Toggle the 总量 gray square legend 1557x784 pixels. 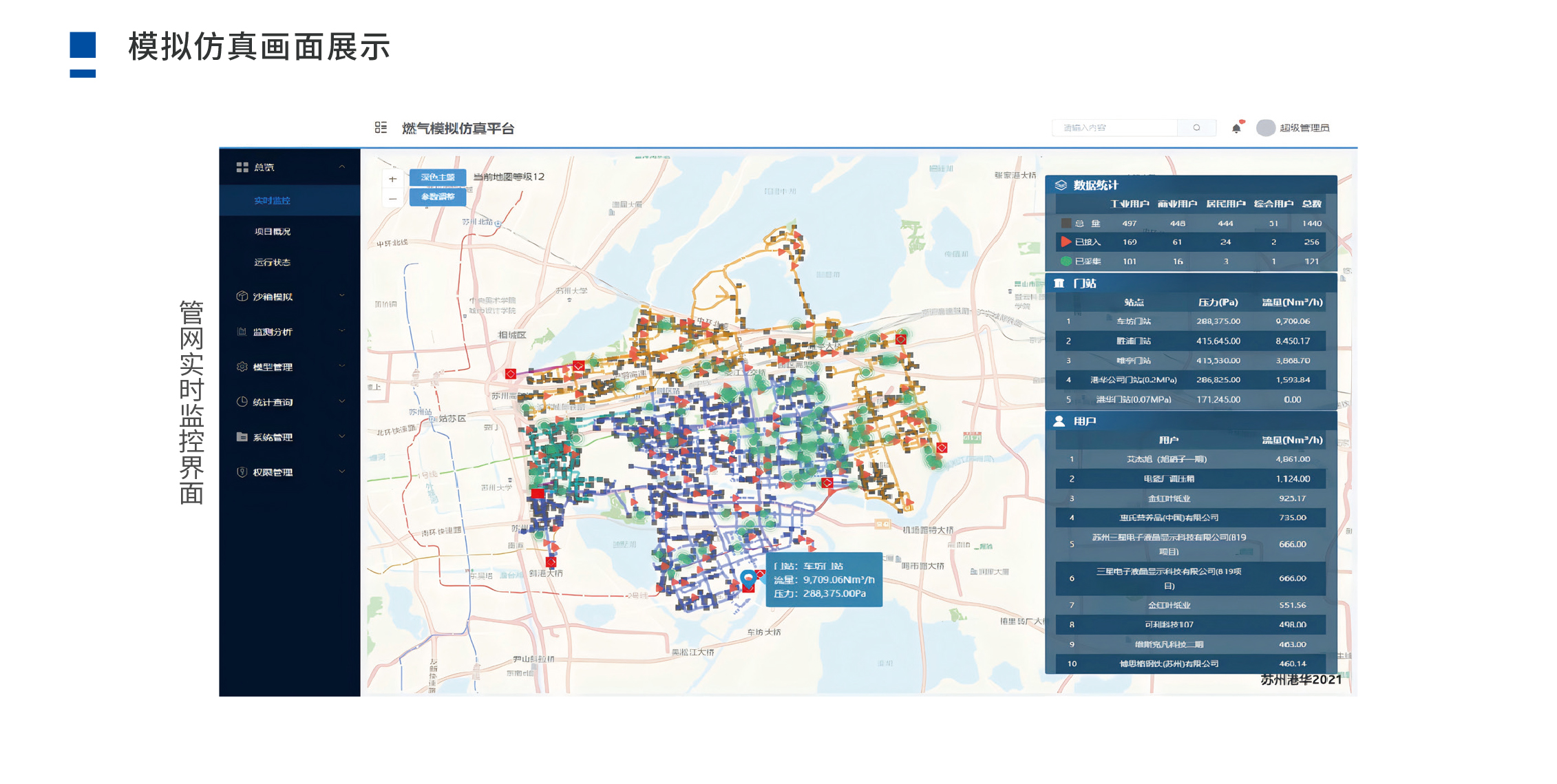point(1066,223)
